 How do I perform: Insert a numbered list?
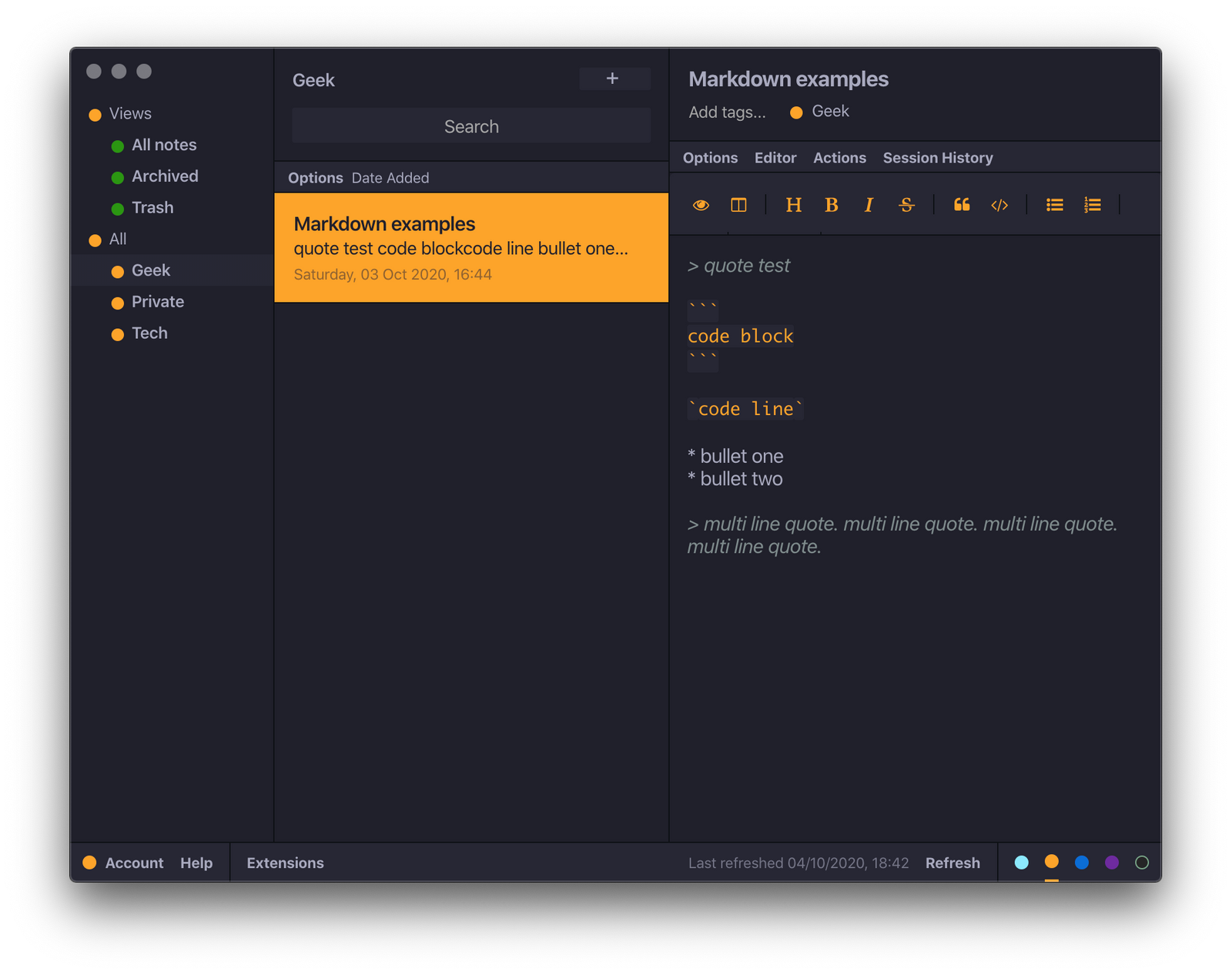[1092, 205]
